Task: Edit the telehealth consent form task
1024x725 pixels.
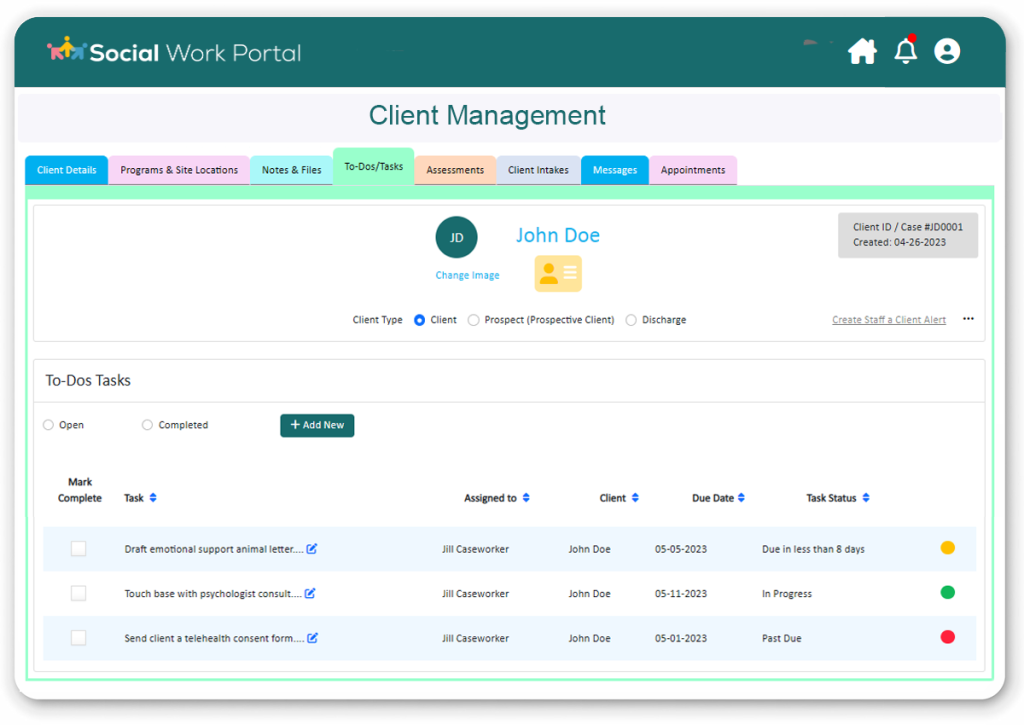Action: (311, 637)
